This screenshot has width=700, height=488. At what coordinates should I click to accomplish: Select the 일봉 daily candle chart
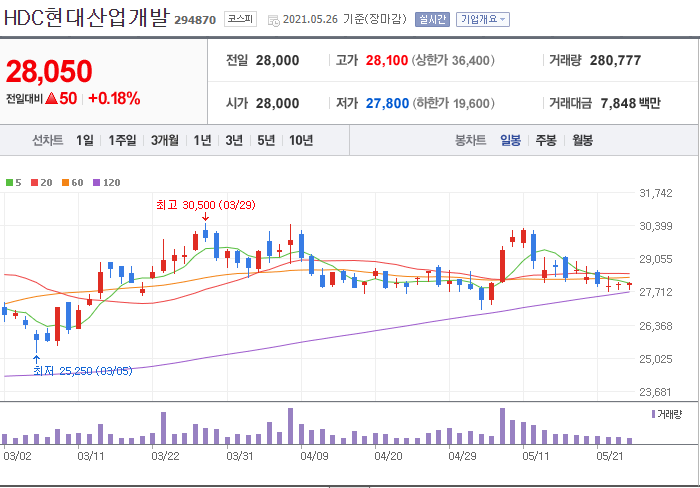[x=510, y=140]
